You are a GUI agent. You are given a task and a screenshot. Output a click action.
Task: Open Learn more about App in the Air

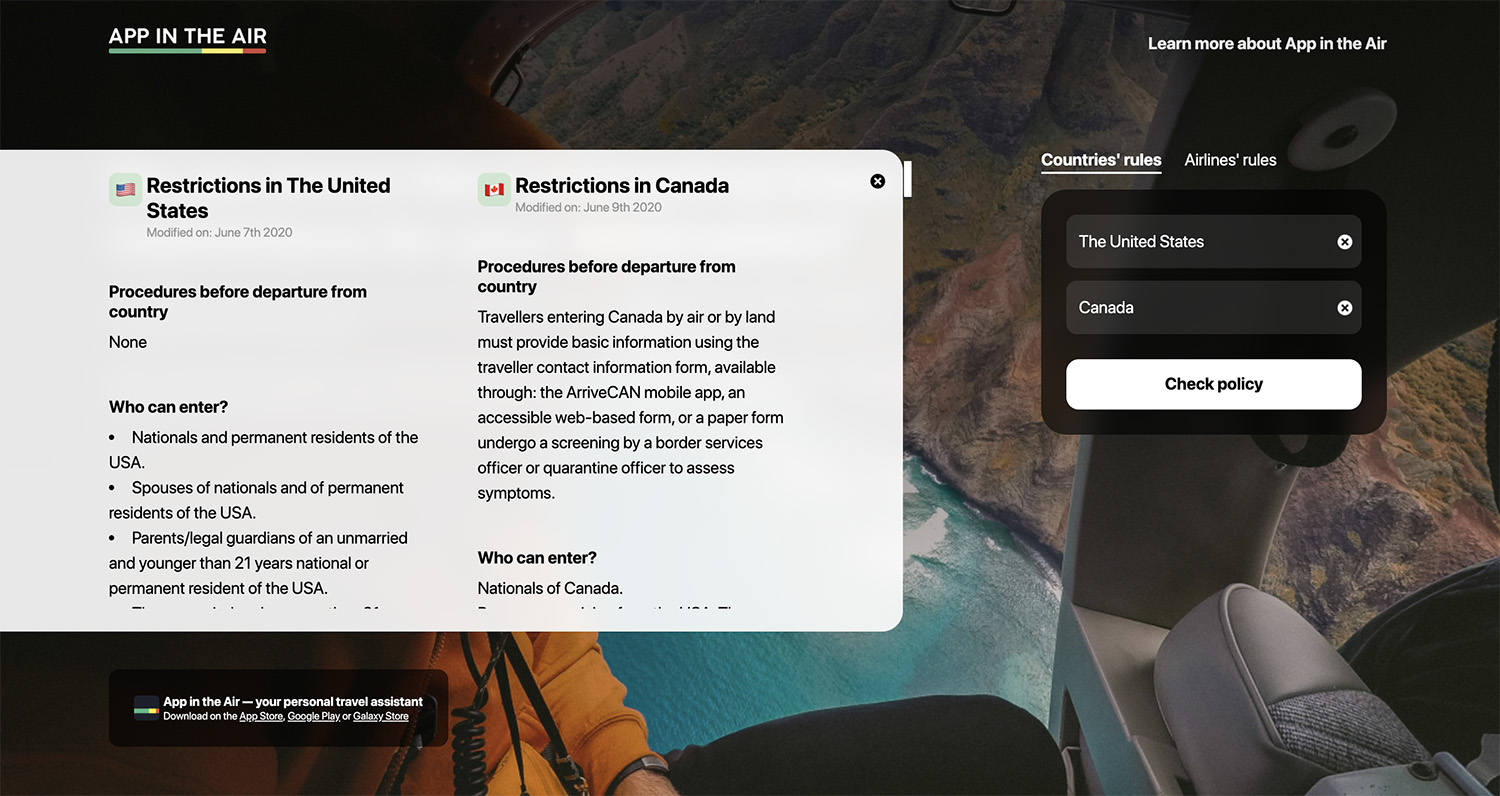click(1267, 44)
